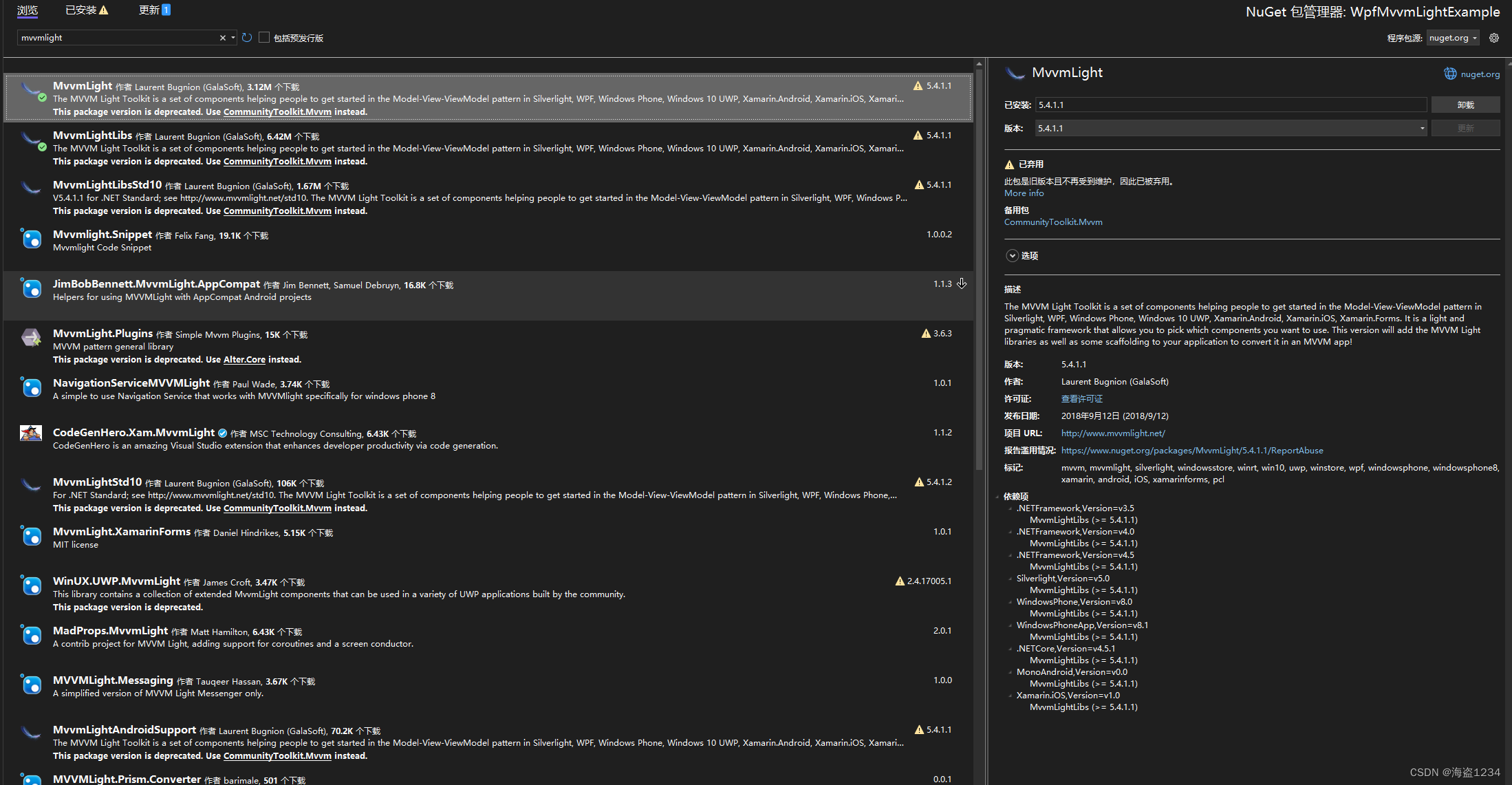This screenshot has height=785, width=1512.
Task: Click the MvvmLightLibs package icon
Action: pyautogui.click(x=32, y=141)
